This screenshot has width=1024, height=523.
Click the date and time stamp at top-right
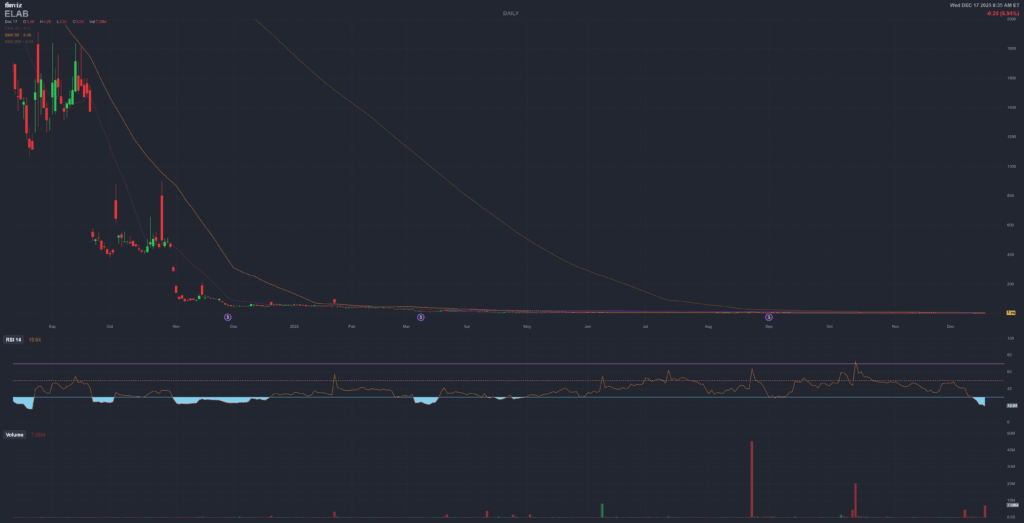985,6
